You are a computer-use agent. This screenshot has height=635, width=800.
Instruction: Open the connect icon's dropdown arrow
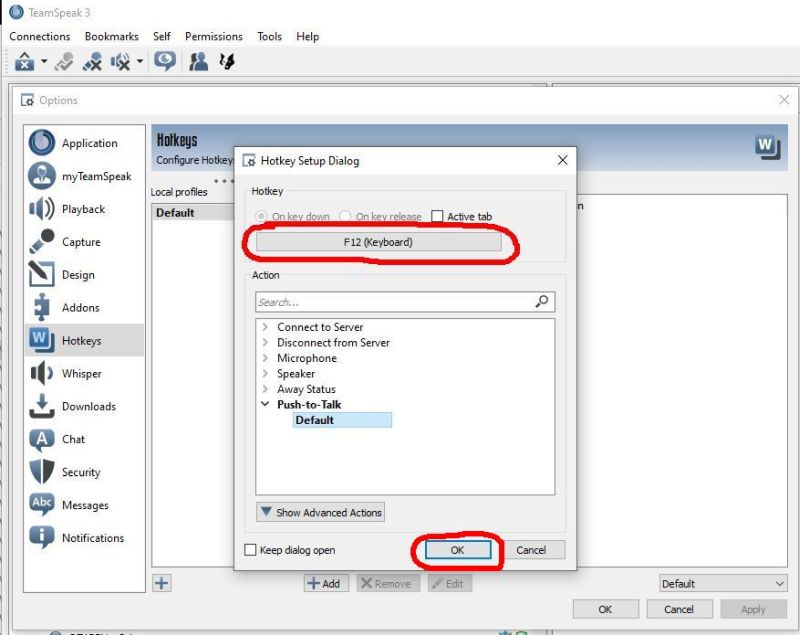click(44, 62)
